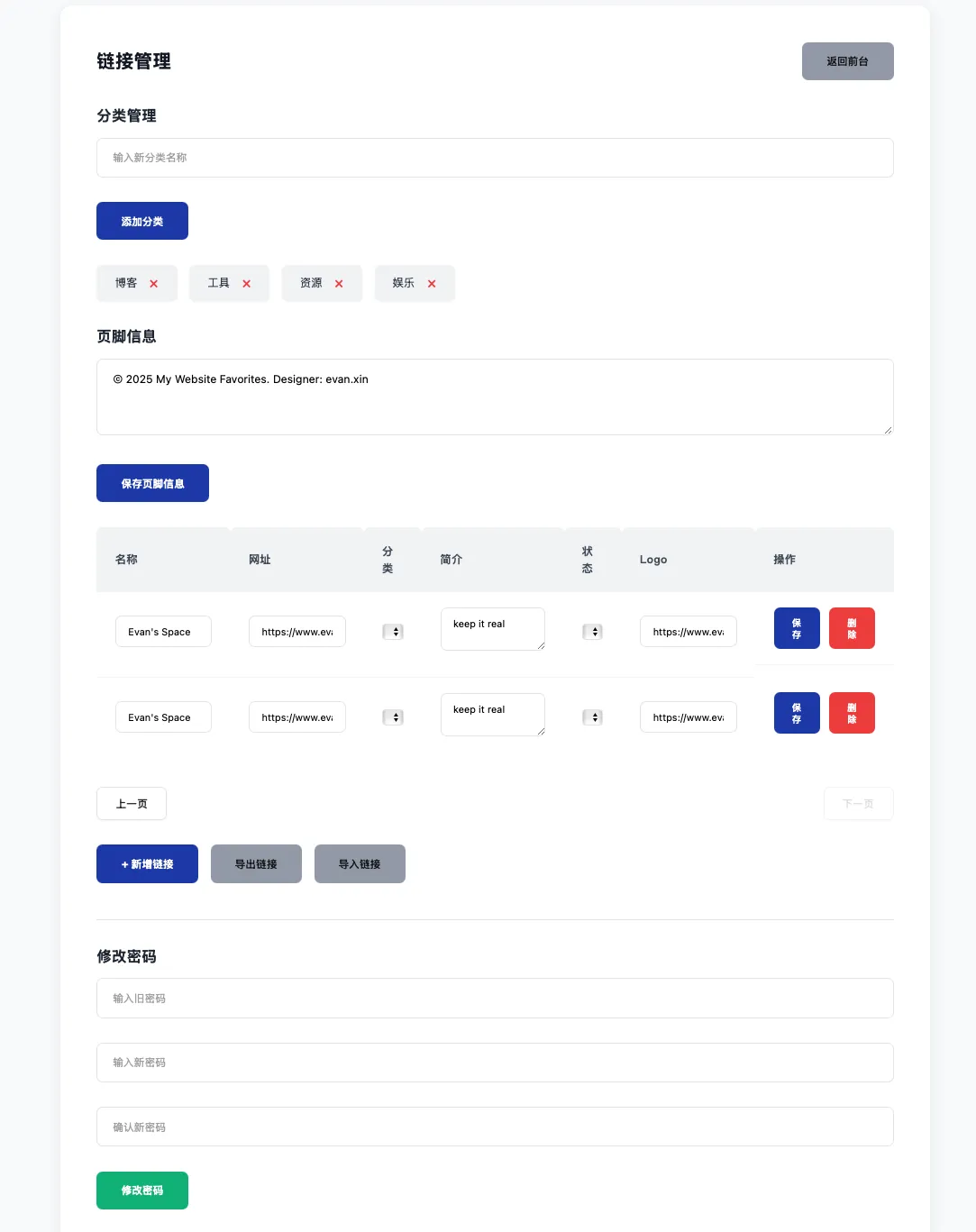
Task: Edit name field in first link row
Action: coord(163,632)
